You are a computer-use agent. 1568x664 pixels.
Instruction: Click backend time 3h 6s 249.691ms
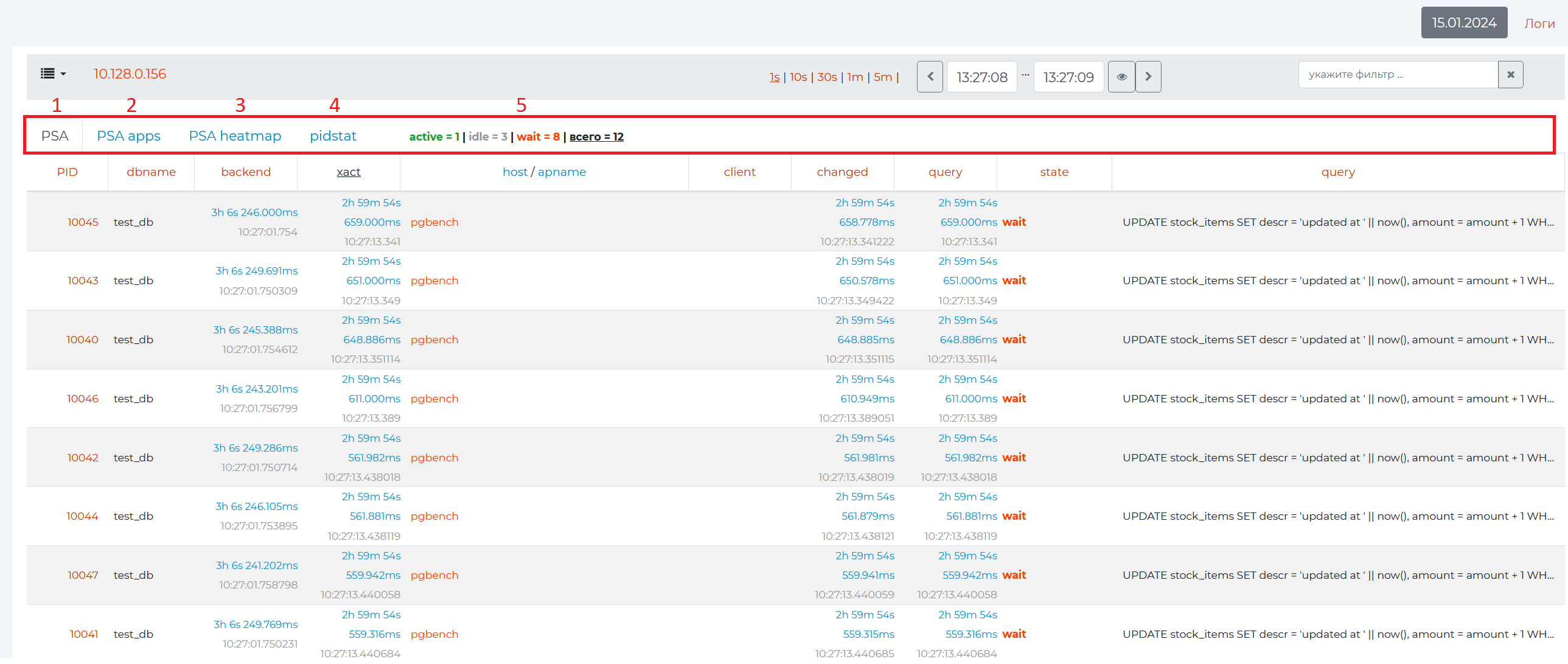(x=257, y=271)
